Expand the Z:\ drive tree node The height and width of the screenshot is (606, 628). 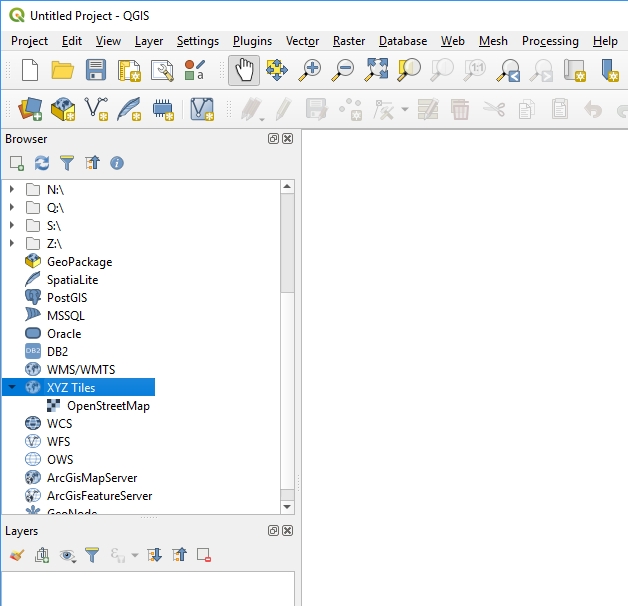click(11, 243)
